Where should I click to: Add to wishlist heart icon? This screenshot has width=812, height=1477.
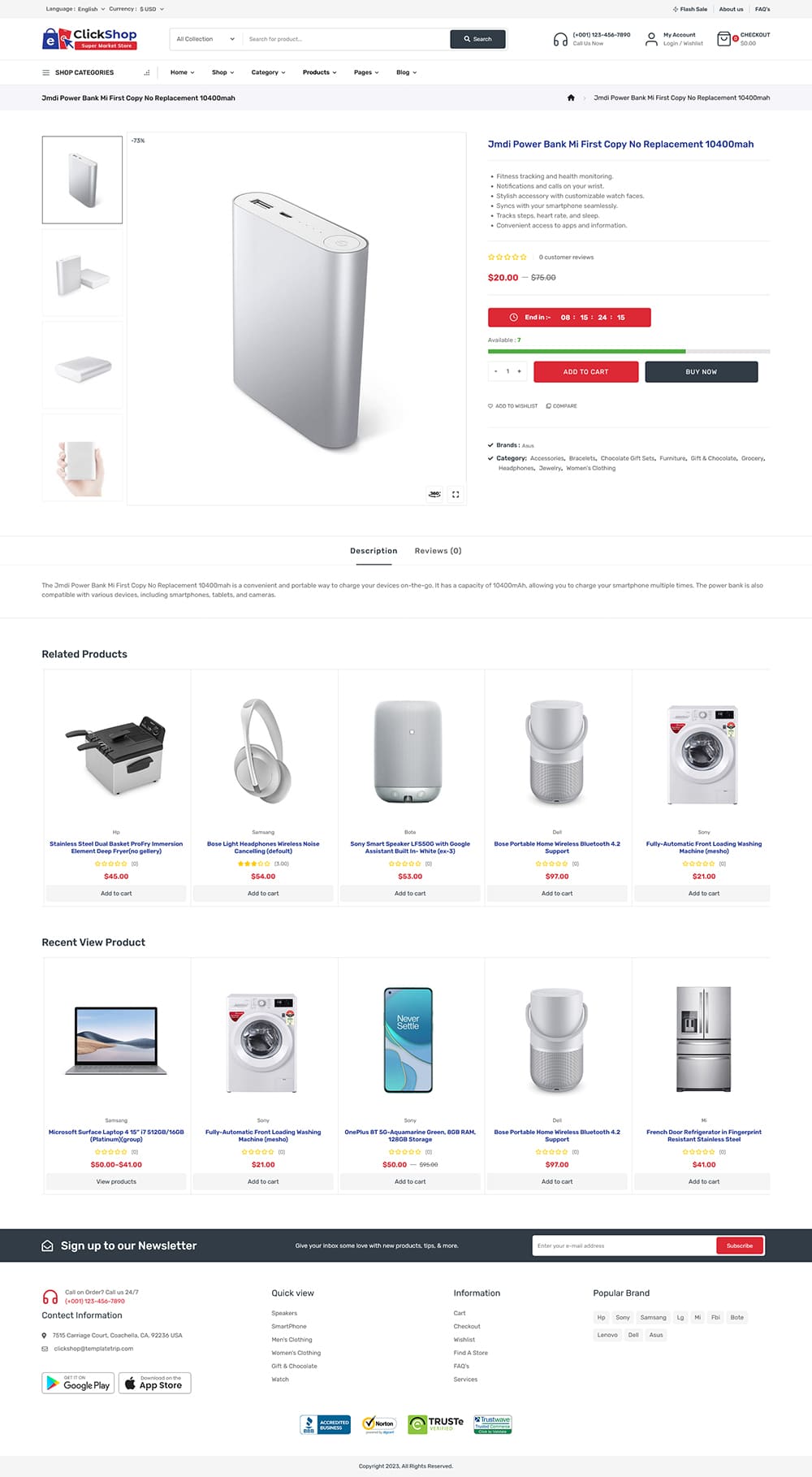[490, 406]
